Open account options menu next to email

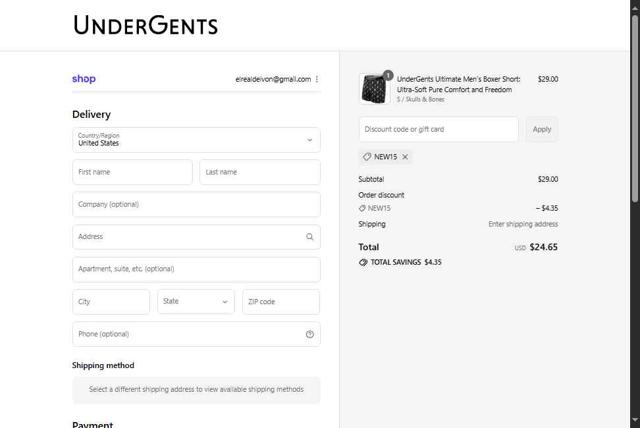click(317, 79)
